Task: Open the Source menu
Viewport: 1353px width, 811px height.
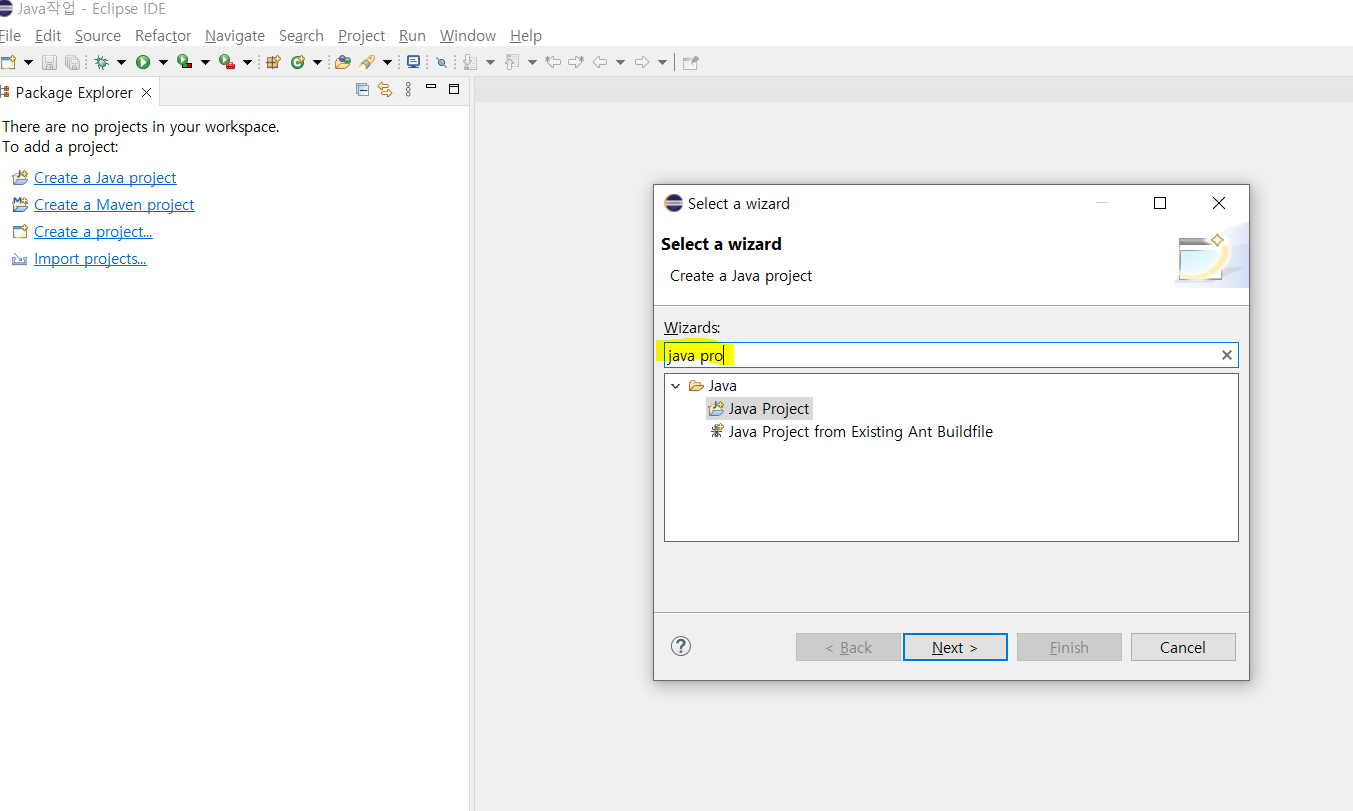Action: tap(98, 36)
